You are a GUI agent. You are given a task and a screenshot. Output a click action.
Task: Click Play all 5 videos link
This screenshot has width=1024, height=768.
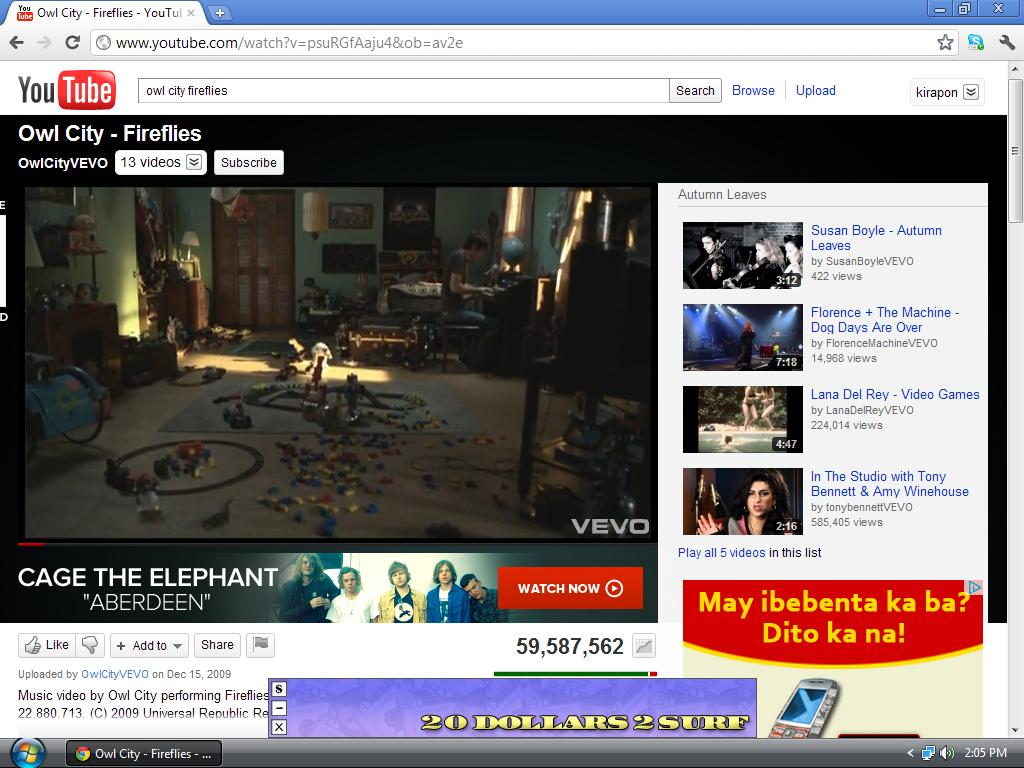coord(721,552)
